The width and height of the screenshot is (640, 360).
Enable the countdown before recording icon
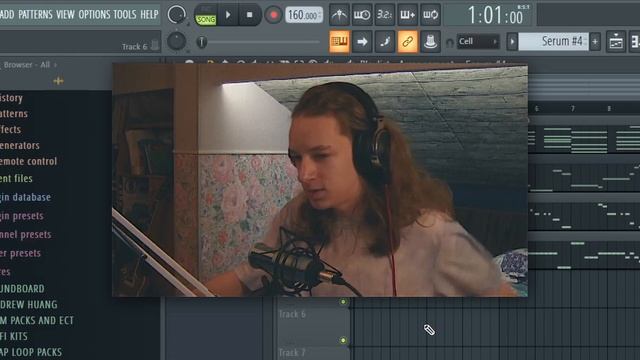click(x=384, y=15)
